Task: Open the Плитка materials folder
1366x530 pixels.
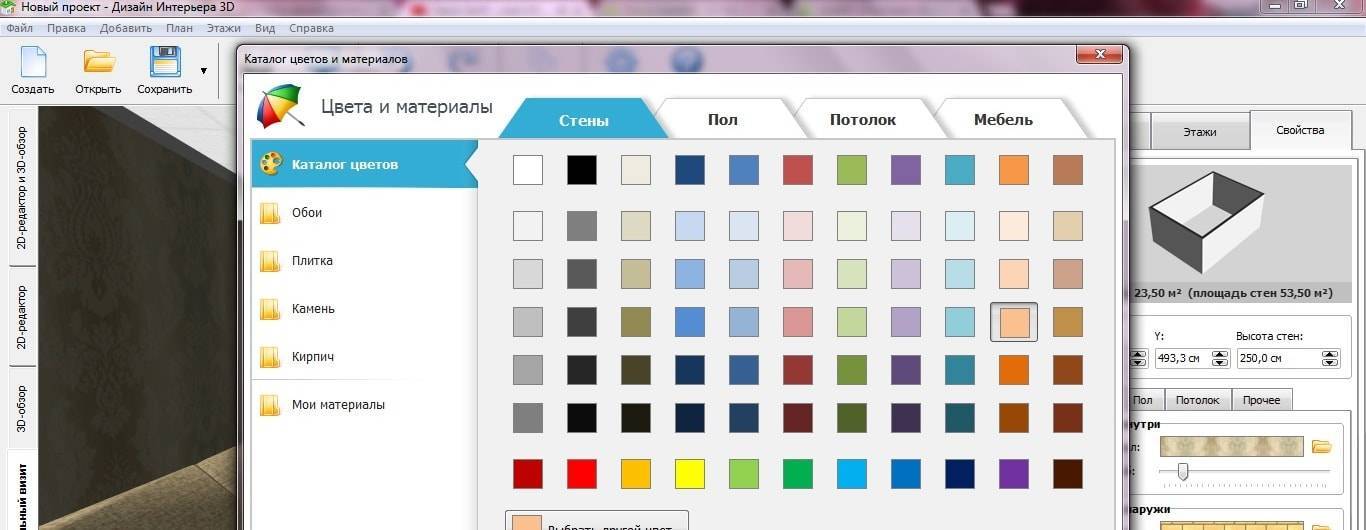Action: [x=311, y=261]
